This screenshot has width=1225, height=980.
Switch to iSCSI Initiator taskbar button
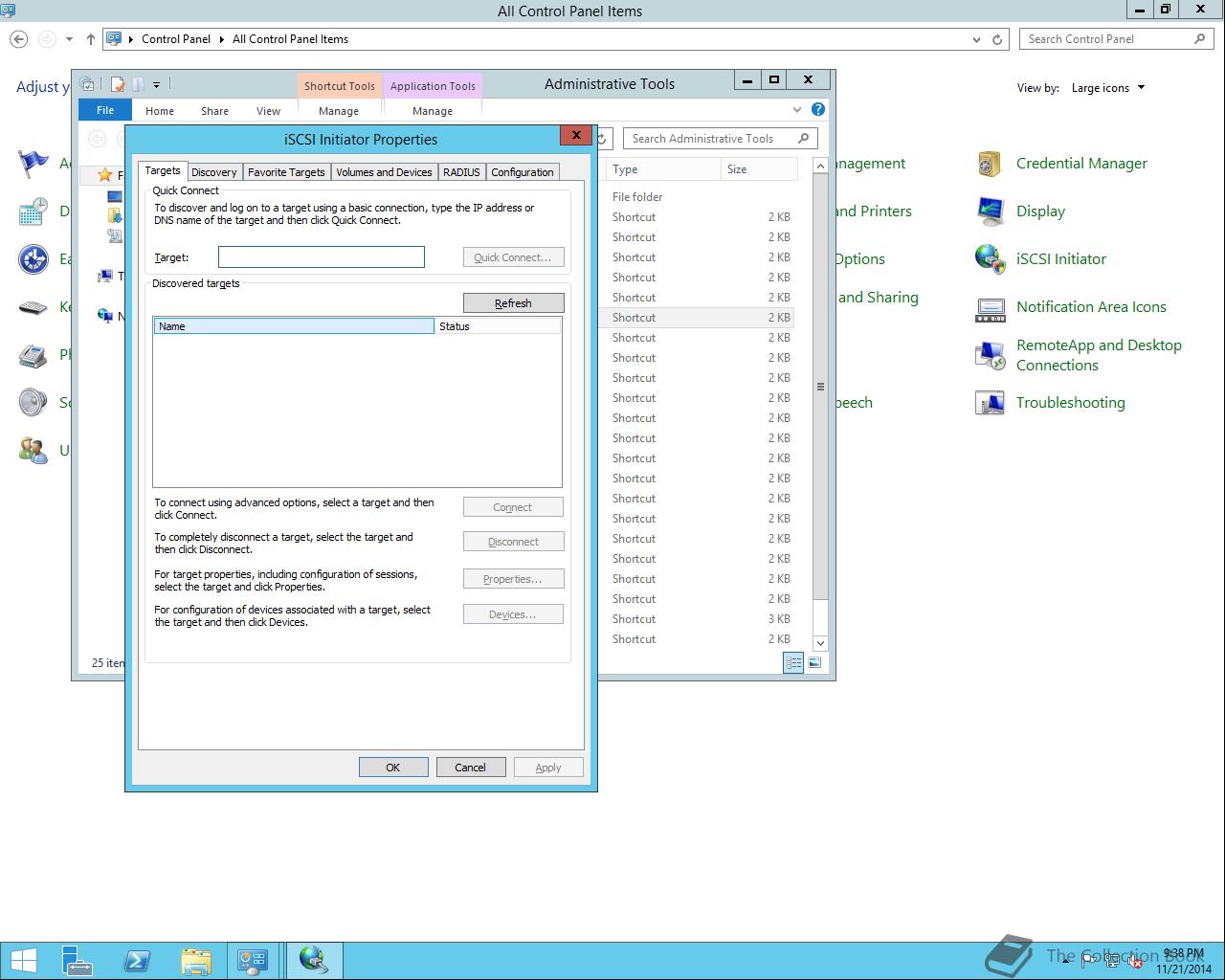click(313, 960)
